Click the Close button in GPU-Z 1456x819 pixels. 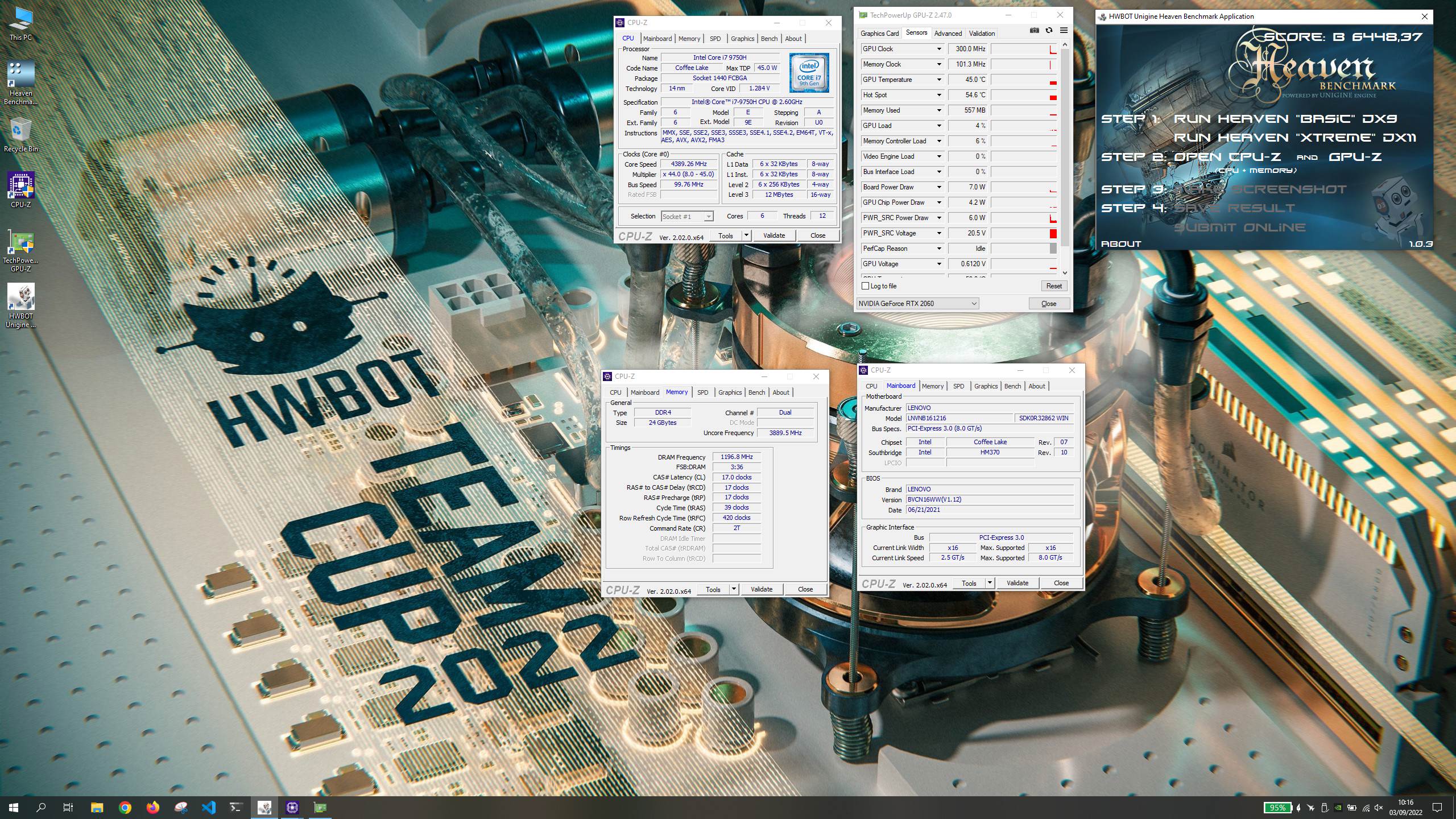coord(1049,303)
